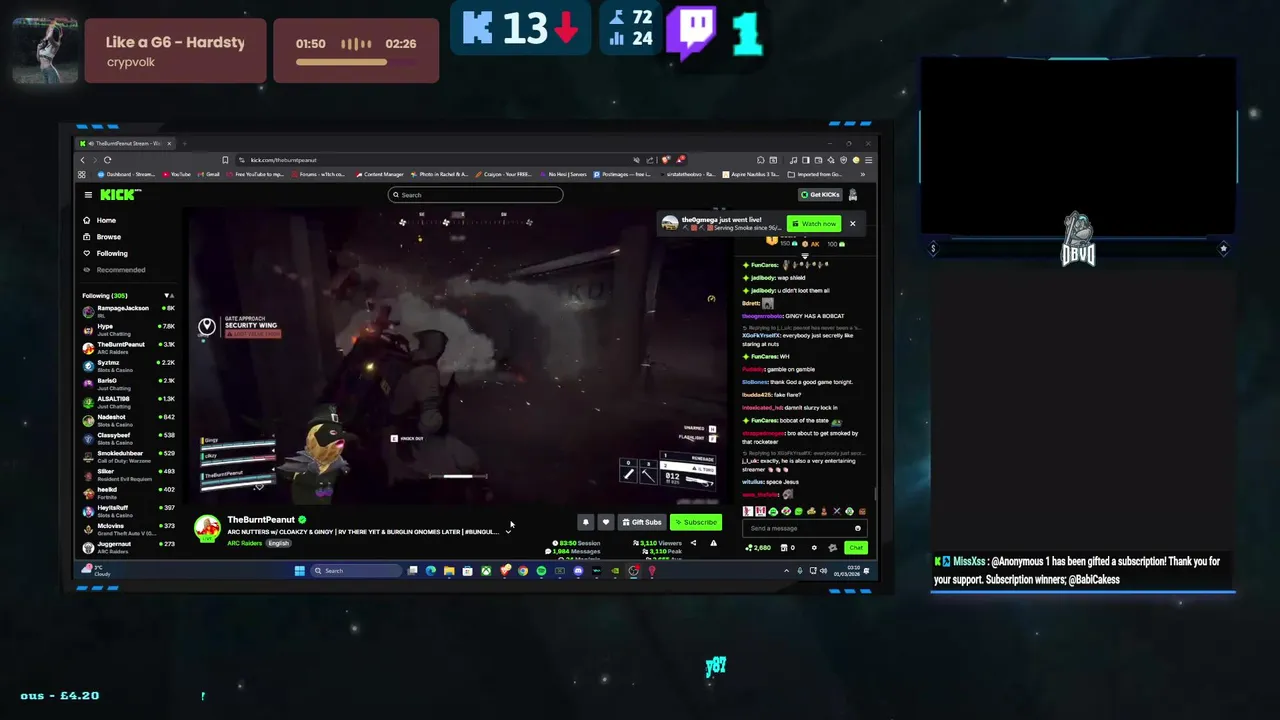Open a new browser tab
Screen dimensions: 1280x720
click(x=184, y=143)
